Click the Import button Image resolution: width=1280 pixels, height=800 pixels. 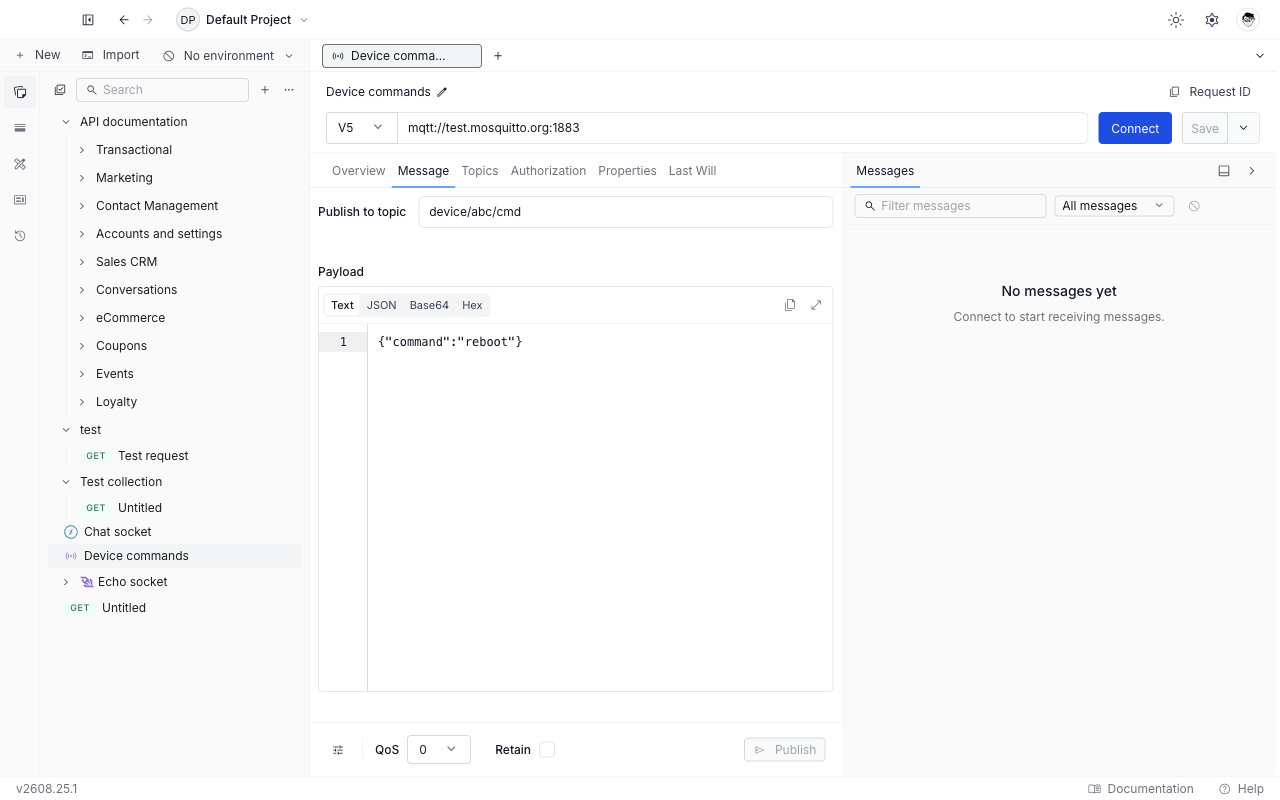click(x=111, y=56)
